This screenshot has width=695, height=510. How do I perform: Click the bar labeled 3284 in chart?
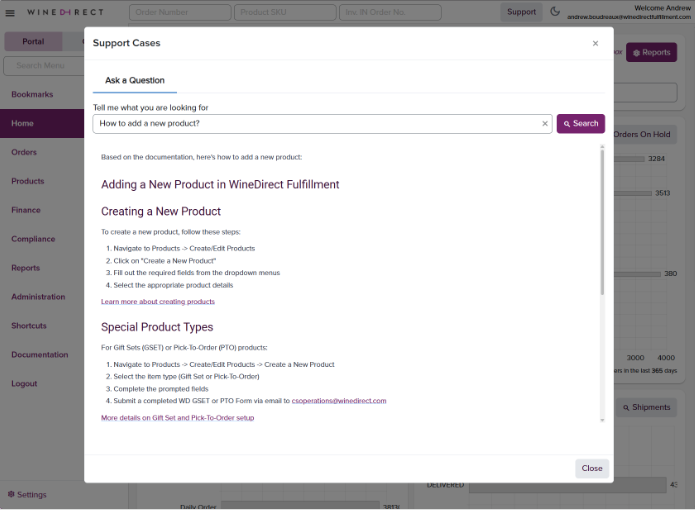(629, 159)
